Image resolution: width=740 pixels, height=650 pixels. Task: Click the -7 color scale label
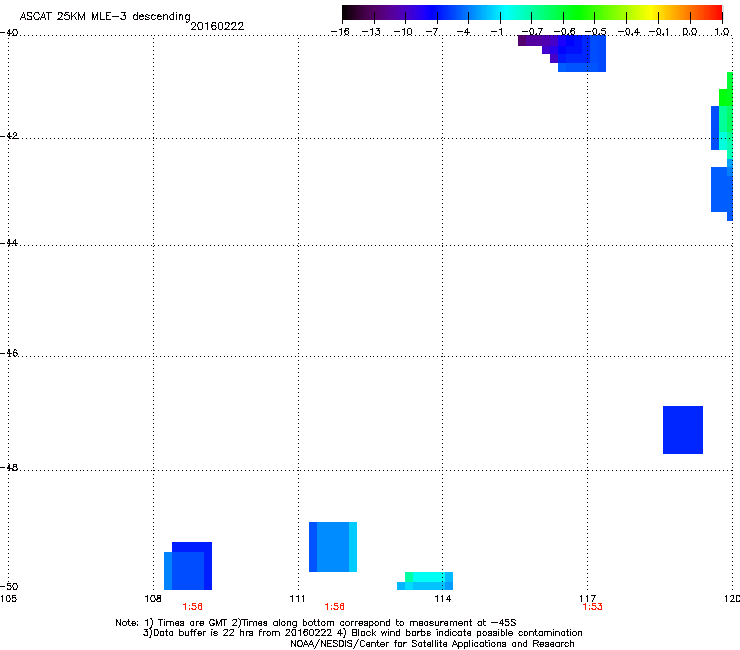pos(432,32)
